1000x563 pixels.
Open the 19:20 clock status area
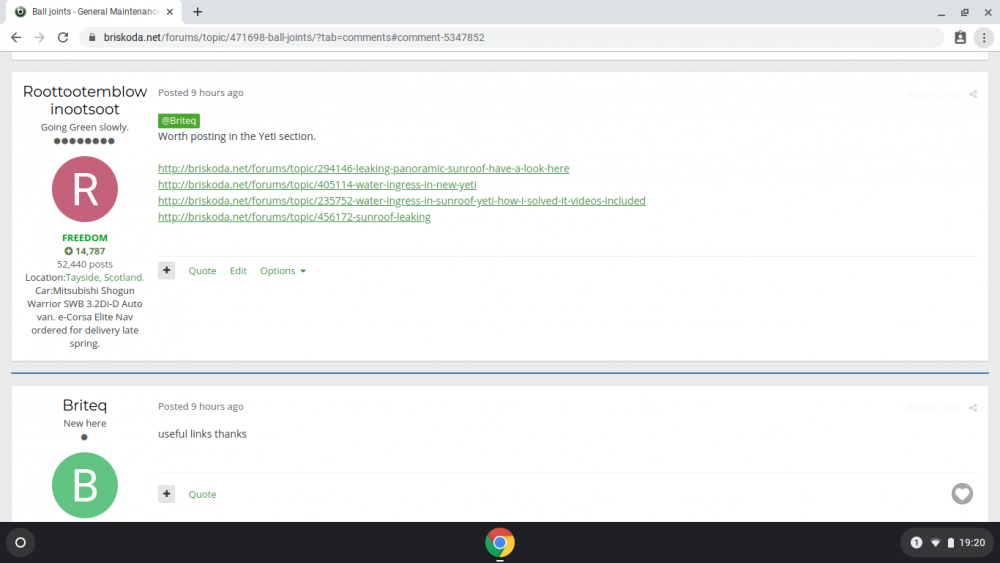[x=972, y=543]
